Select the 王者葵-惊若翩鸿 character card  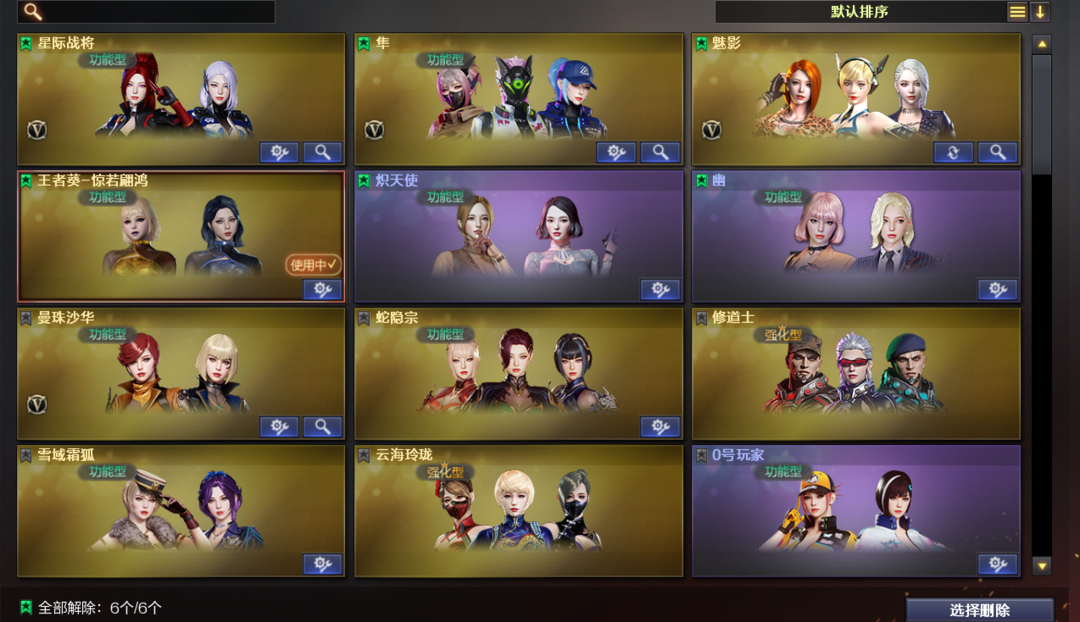click(181, 236)
